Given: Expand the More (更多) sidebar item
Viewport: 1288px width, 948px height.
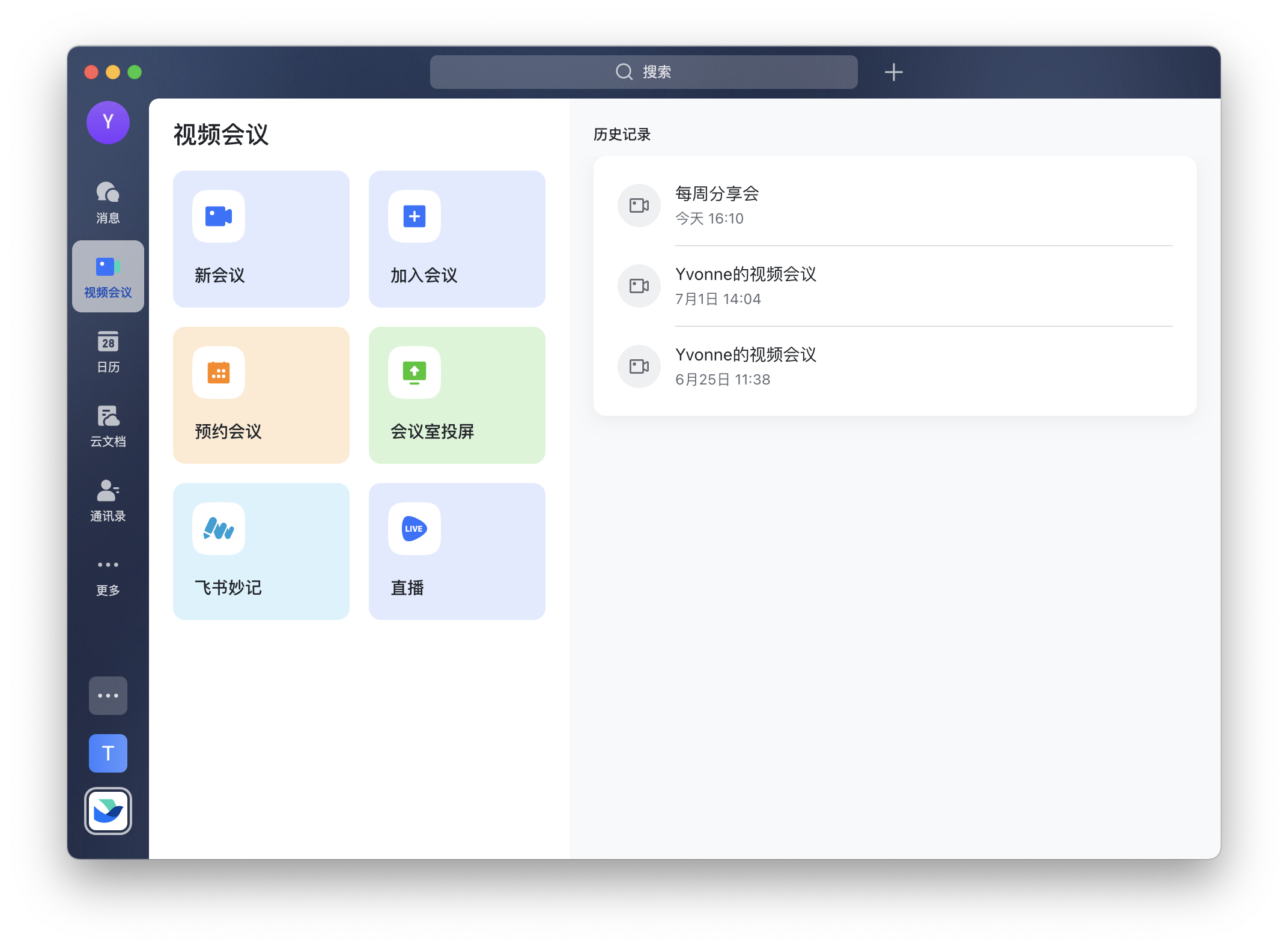Looking at the screenshot, I should click(108, 576).
